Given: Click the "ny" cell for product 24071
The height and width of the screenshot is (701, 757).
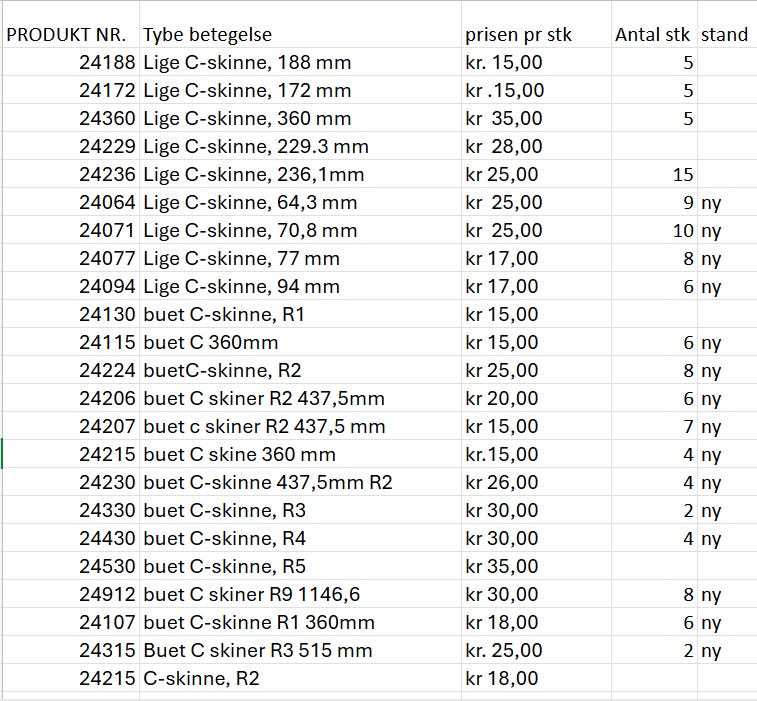Looking at the screenshot, I should tap(711, 231).
